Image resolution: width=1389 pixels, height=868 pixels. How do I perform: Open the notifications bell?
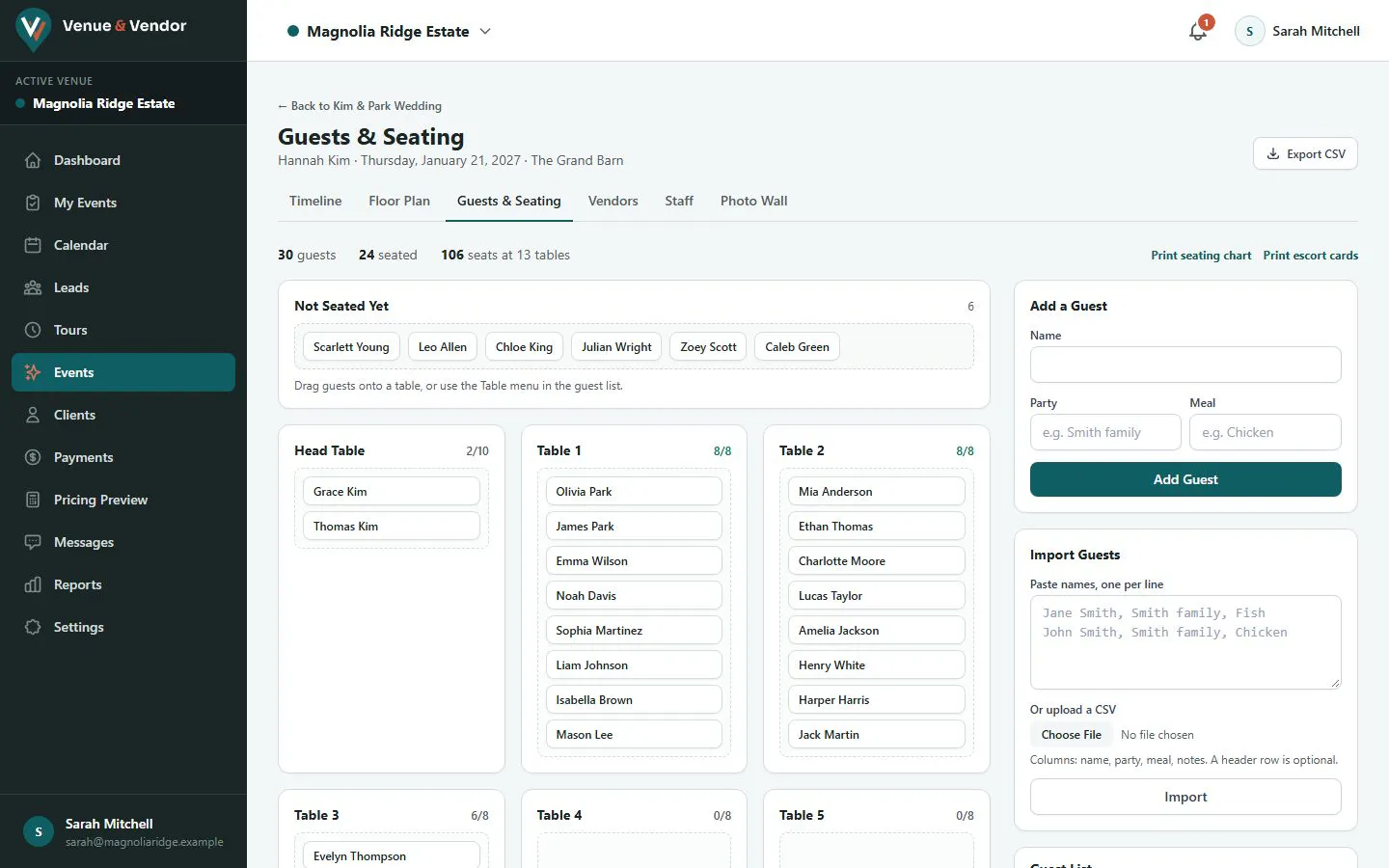pos(1198,31)
